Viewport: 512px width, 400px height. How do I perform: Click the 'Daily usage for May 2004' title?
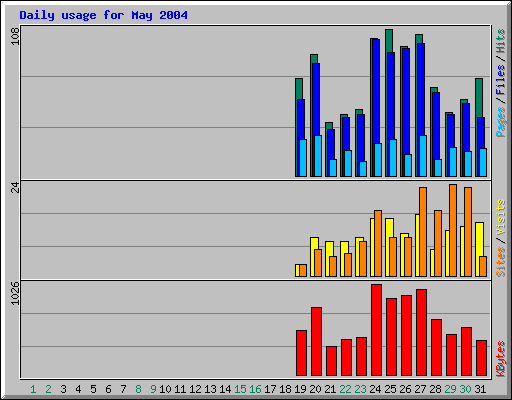(103, 15)
